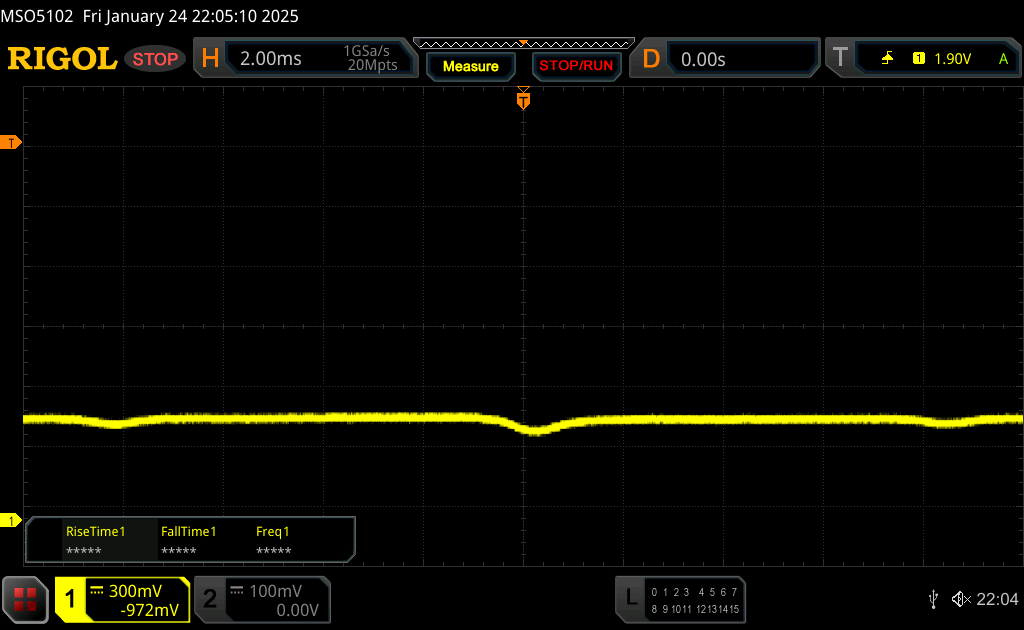
Task: Click the RIGOL logo
Action: (x=62, y=59)
